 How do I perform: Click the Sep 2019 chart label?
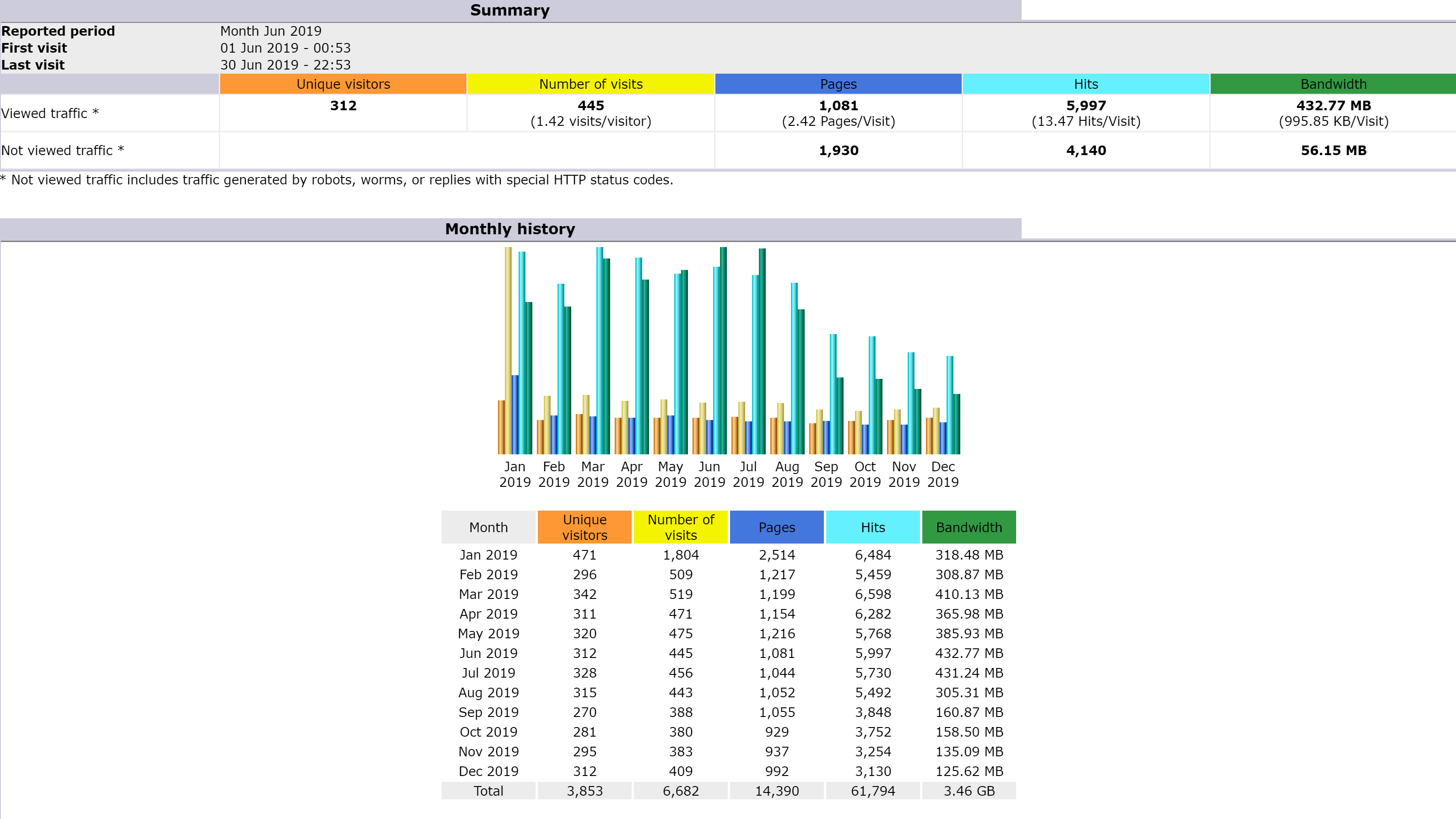pos(826,474)
